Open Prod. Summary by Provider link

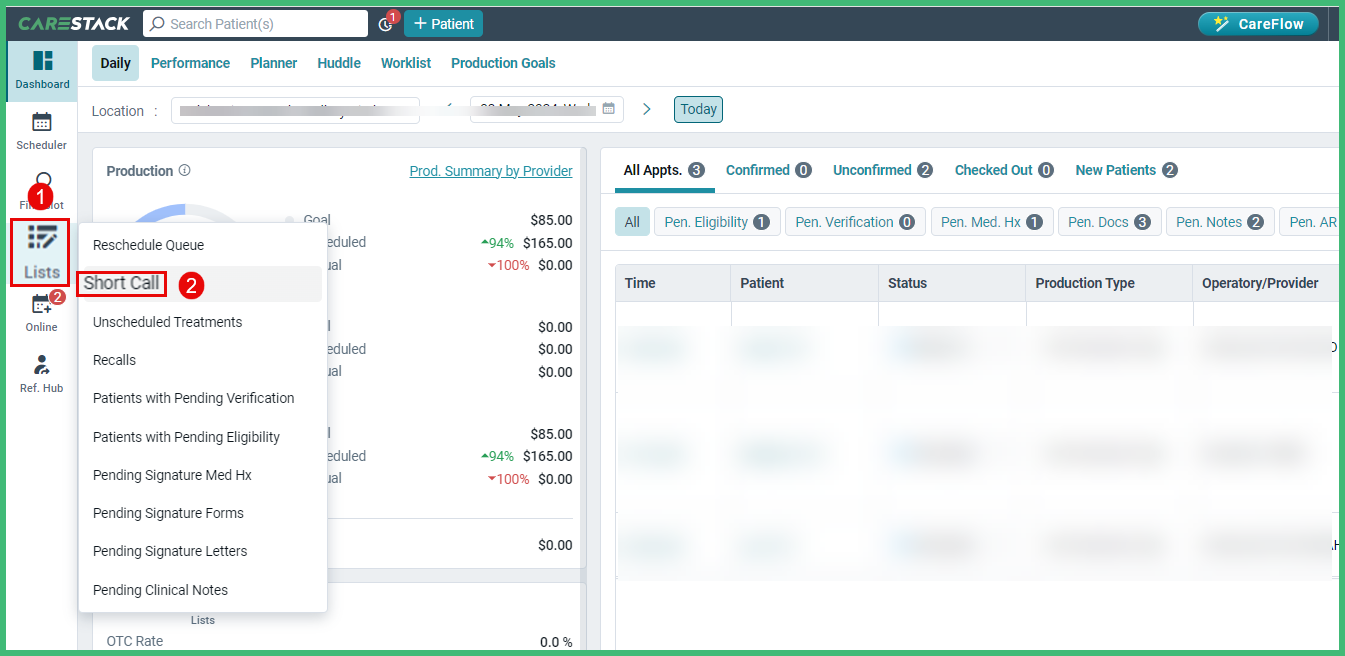(x=490, y=171)
